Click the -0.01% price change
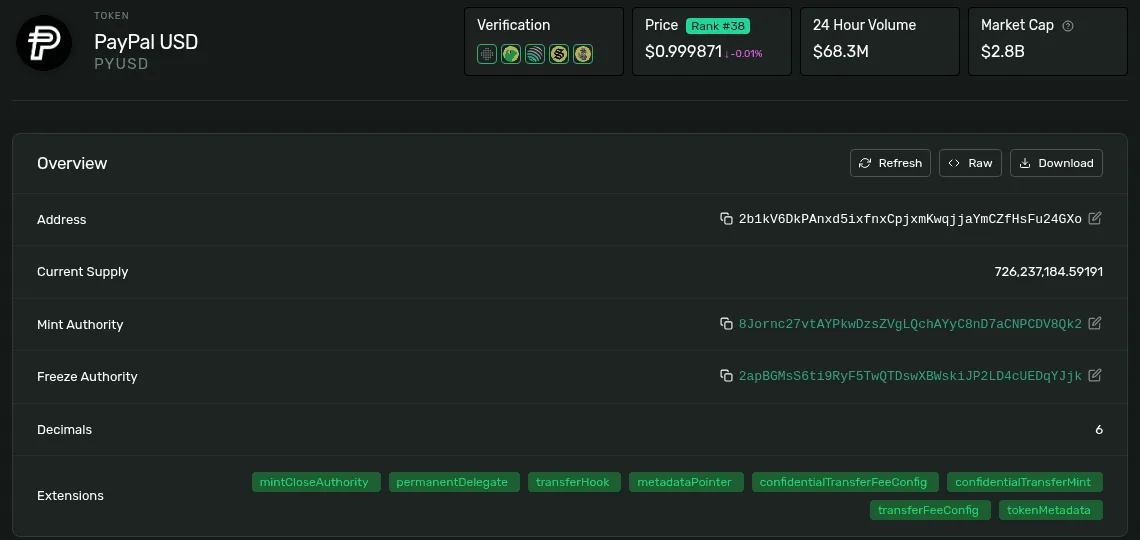 (743, 53)
